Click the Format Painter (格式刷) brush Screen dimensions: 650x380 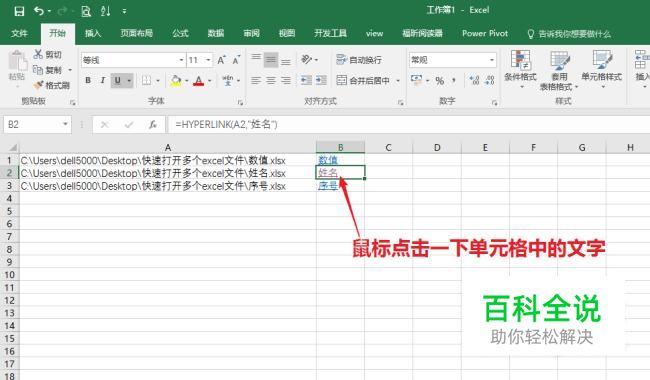[38, 85]
